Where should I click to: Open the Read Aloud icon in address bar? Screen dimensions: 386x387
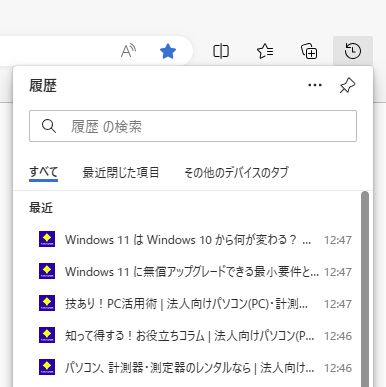tap(128, 51)
